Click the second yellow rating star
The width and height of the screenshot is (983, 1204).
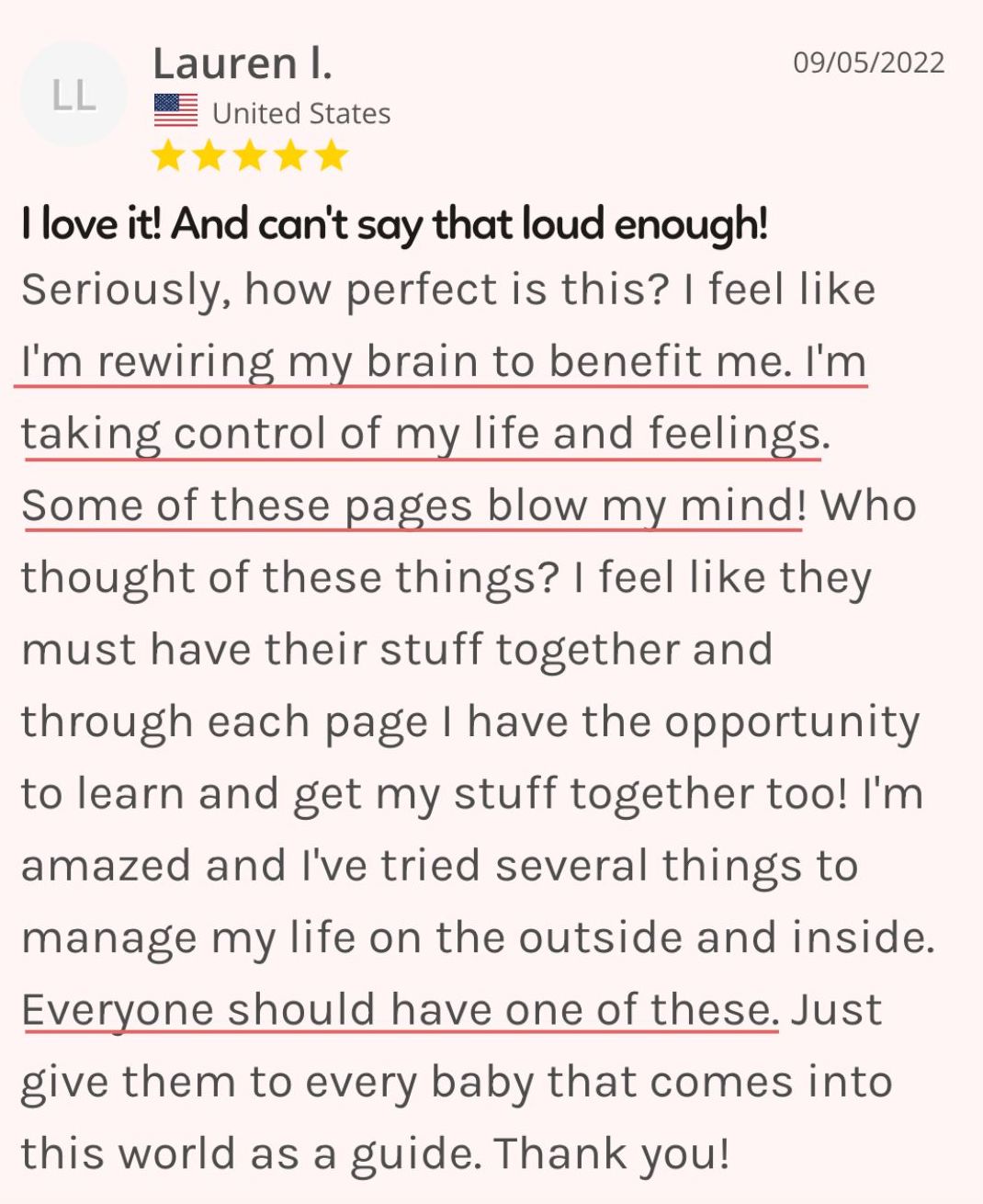(x=209, y=156)
